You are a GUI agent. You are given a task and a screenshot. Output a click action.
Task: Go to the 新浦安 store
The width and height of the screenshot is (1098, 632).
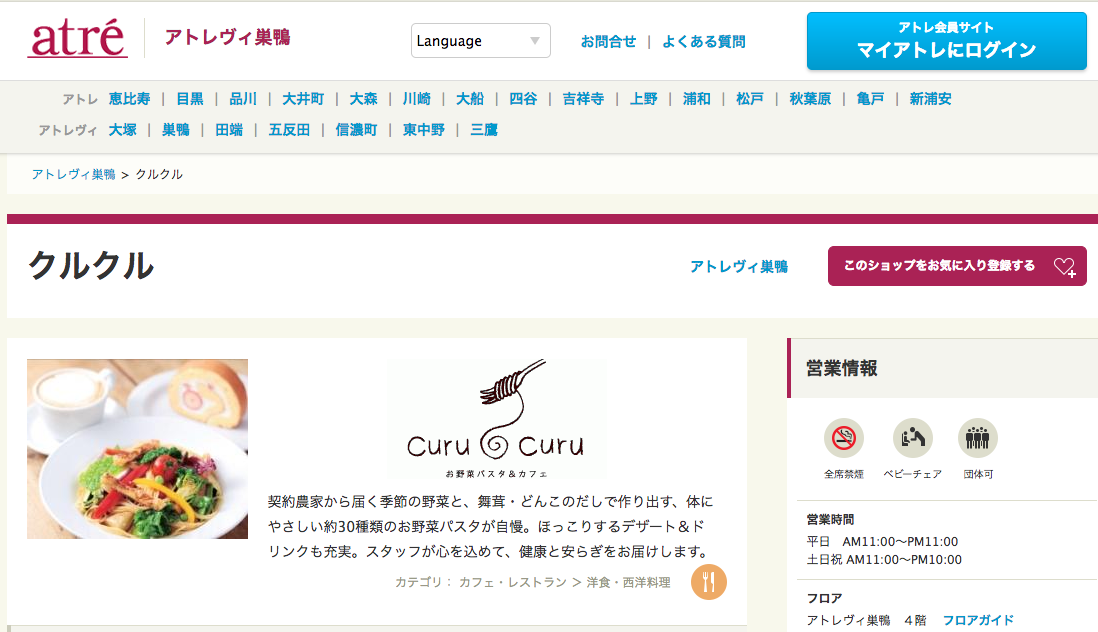pos(931,99)
